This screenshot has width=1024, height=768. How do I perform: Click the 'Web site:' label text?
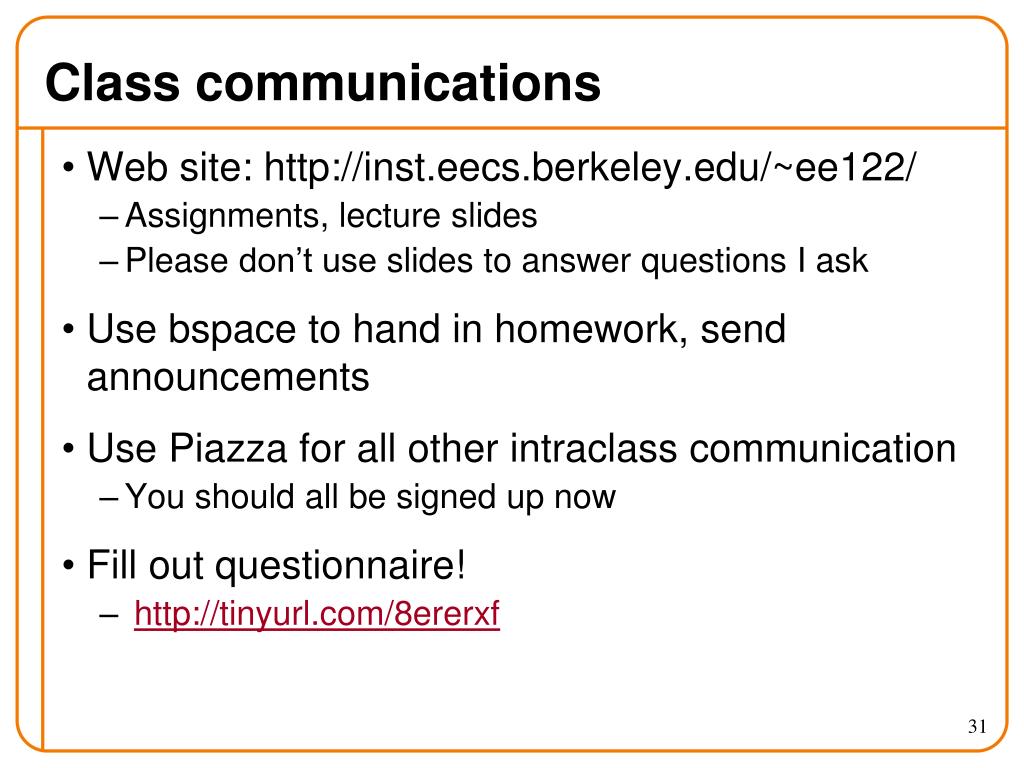(170, 167)
